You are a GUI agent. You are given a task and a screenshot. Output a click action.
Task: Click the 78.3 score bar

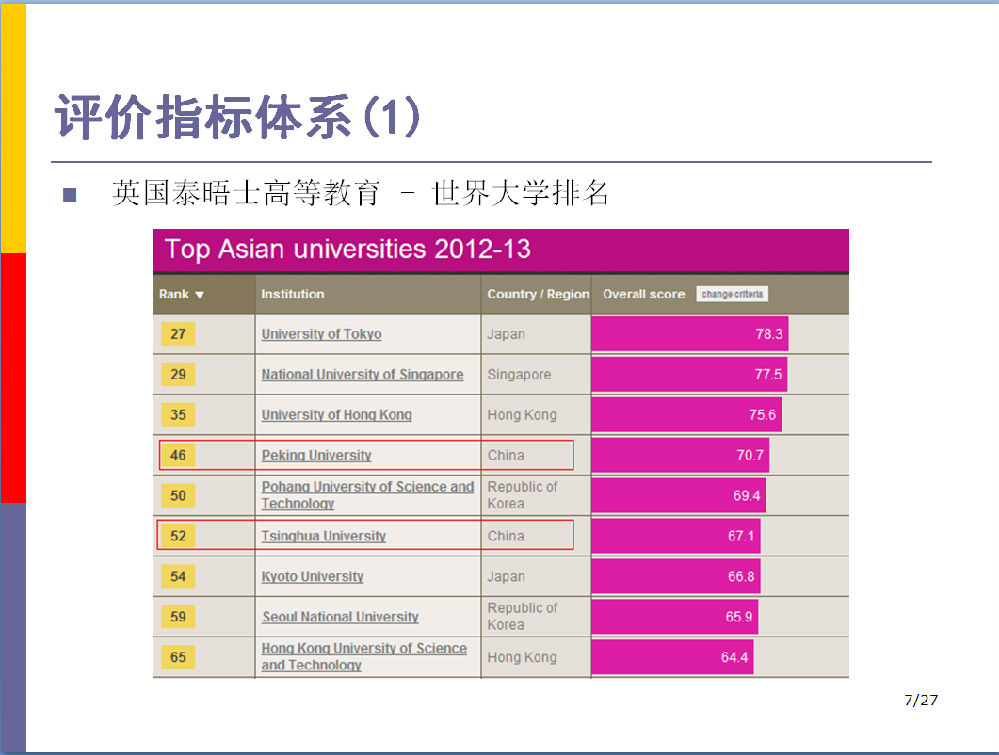[689, 333]
